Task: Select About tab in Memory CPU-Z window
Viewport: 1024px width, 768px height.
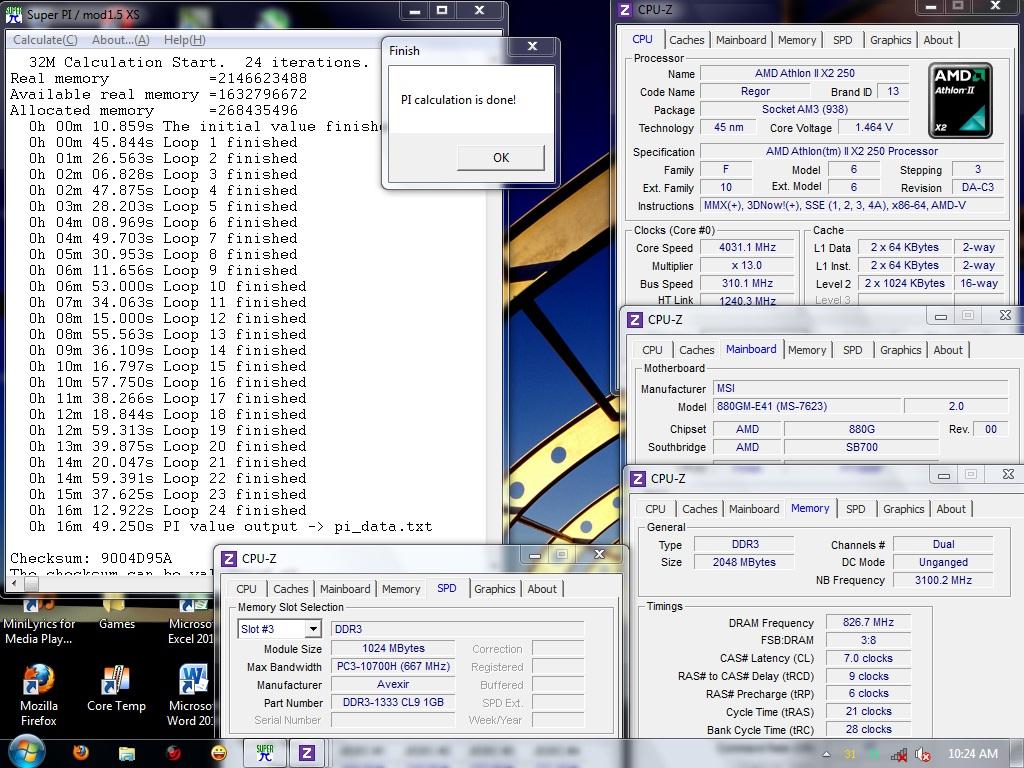Action: (x=951, y=509)
